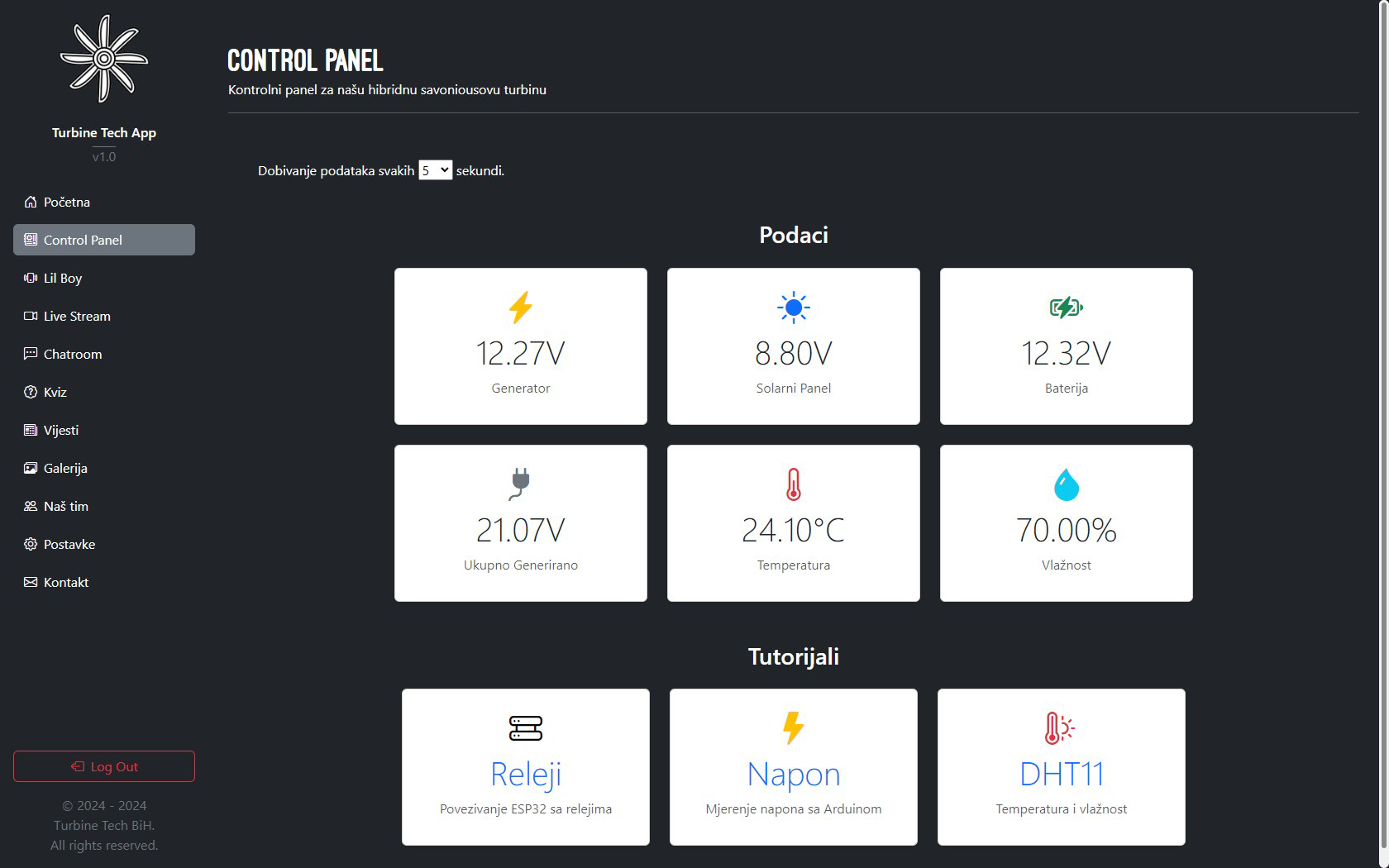Open the Releji tutorial link
Screen dimensions: 1389x868
tap(526, 774)
